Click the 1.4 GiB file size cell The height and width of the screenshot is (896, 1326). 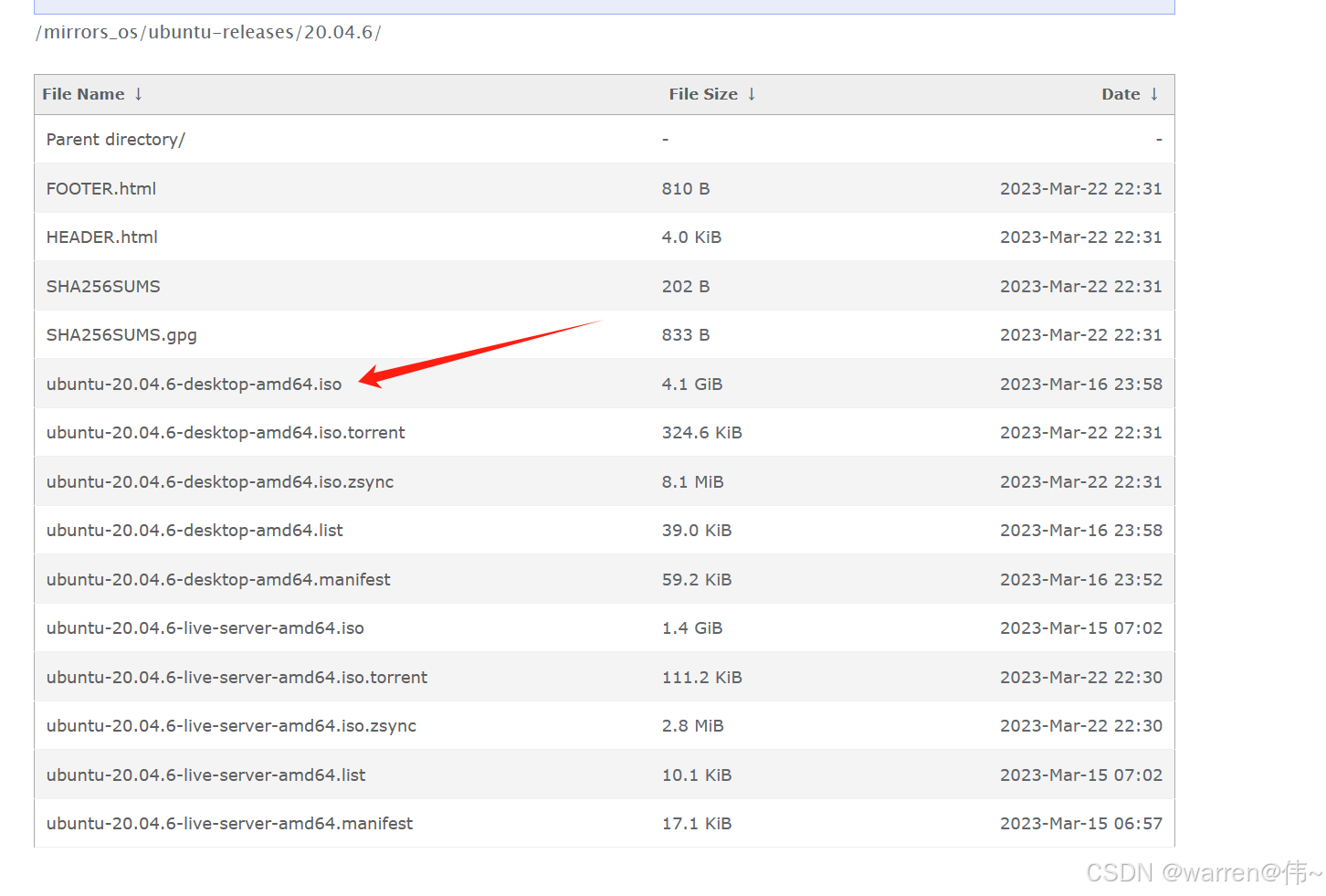692,628
